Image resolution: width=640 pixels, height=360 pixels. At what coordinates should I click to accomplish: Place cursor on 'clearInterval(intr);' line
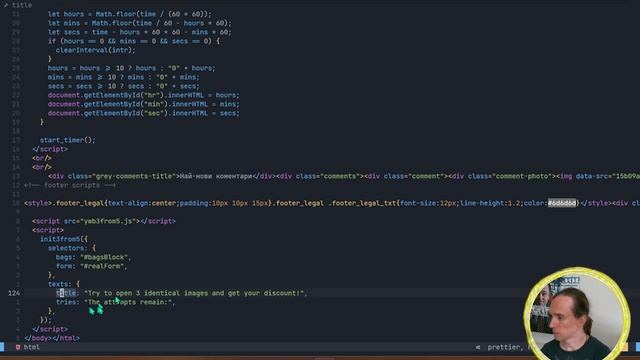point(96,50)
